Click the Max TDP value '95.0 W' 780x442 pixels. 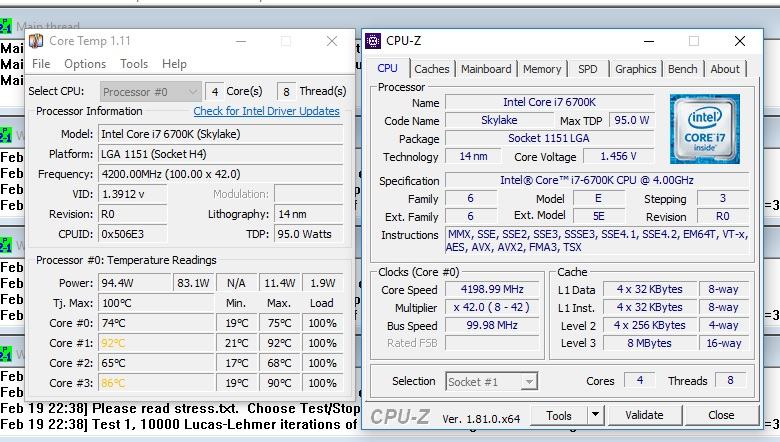[x=631, y=120]
